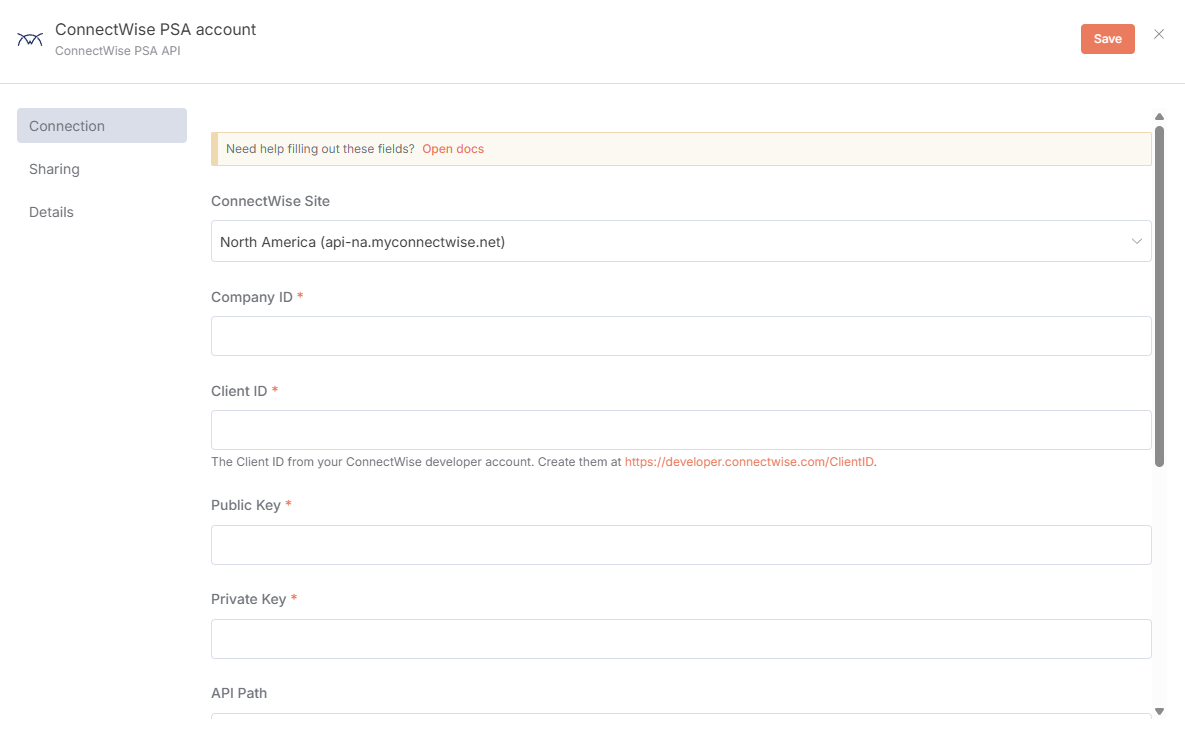Open the Details tab
Viewport: 1185px width, 737px height.
coord(52,212)
